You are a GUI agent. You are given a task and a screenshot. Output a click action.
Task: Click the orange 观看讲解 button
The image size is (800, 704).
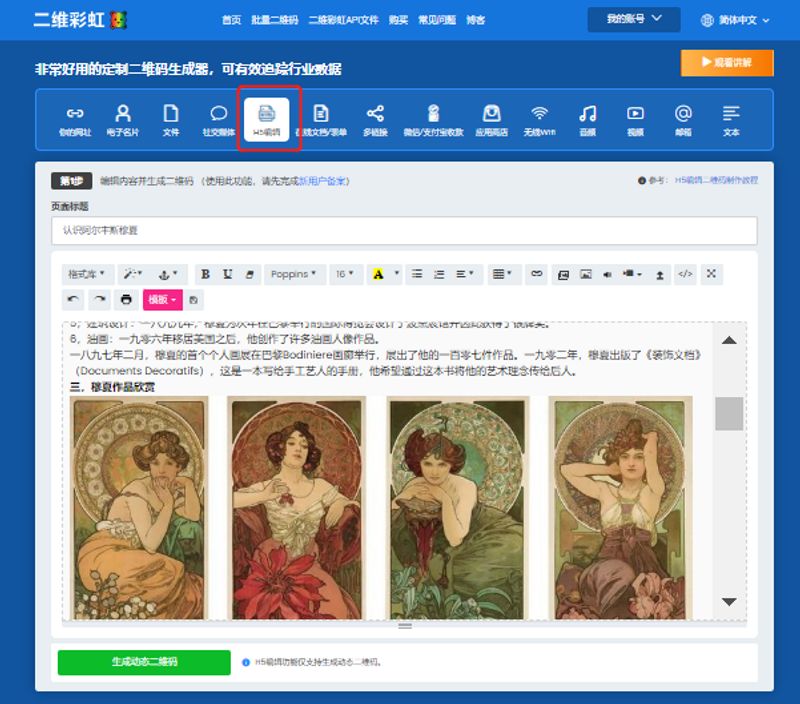point(727,63)
